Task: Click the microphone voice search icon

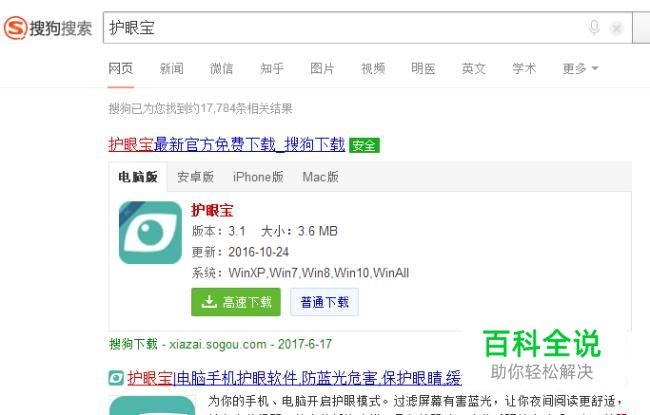Action: tap(594, 28)
